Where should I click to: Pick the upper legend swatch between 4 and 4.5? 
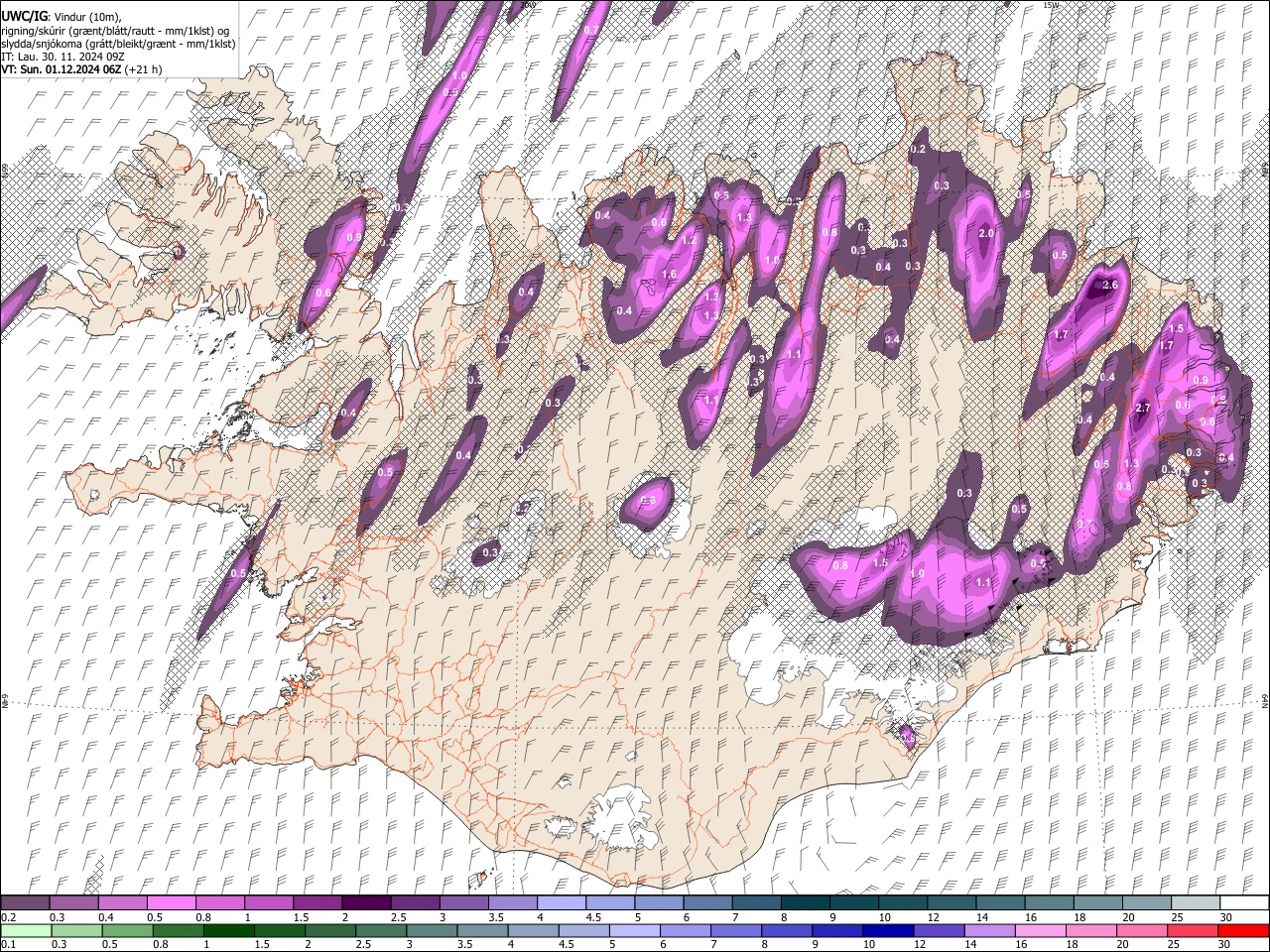click(562, 902)
